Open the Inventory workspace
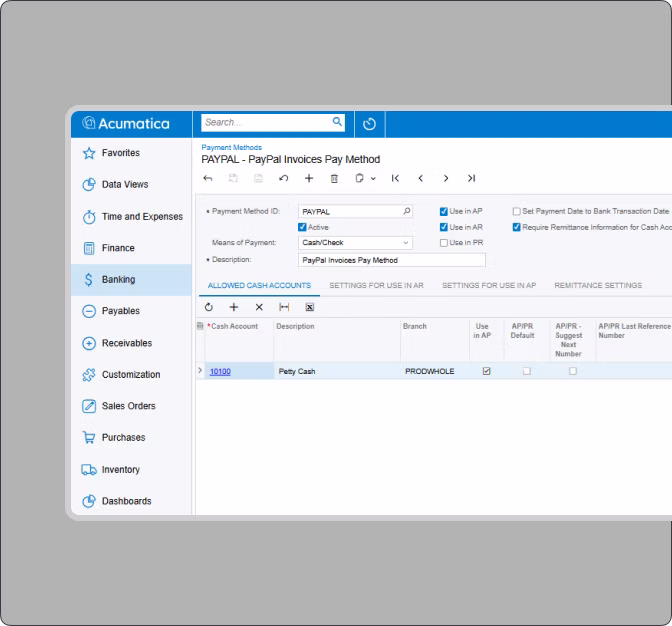Image resolution: width=672 pixels, height=626 pixels. pyautogui.click(x=131, y=470)
